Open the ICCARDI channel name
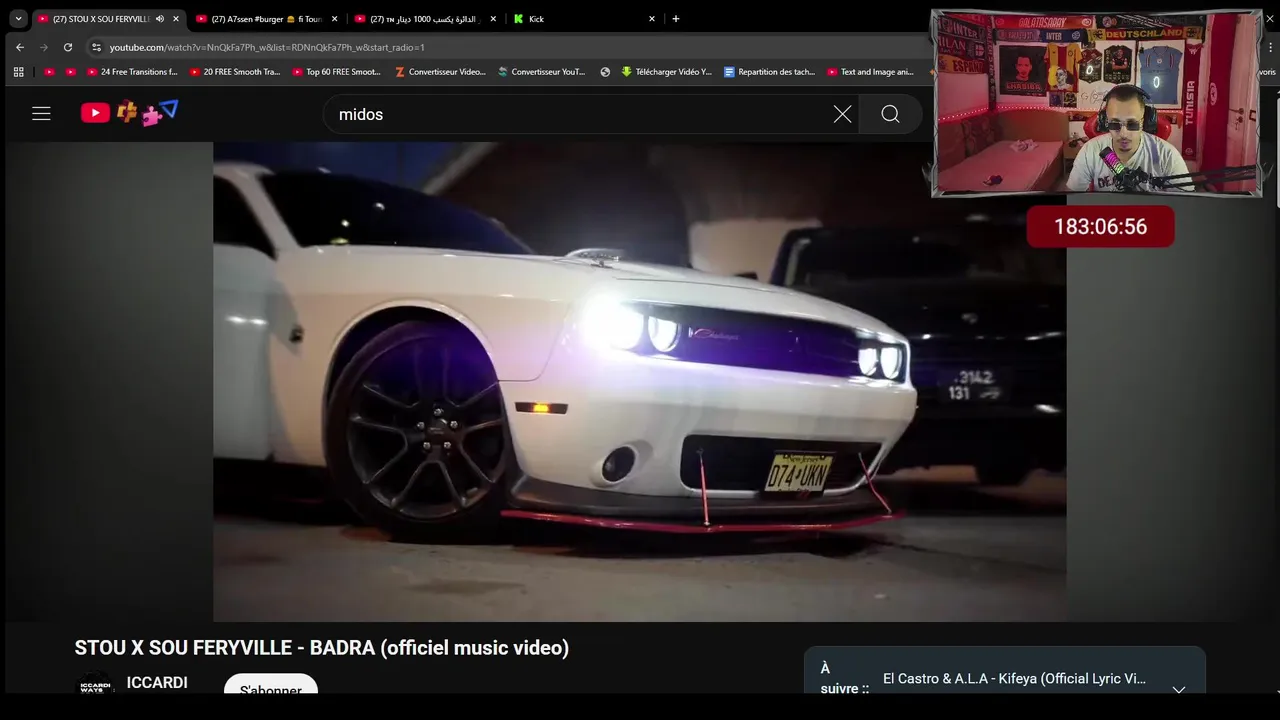The width and height of the screenshot is (1280, 720). pyautogui.click(x=157, y=683)
